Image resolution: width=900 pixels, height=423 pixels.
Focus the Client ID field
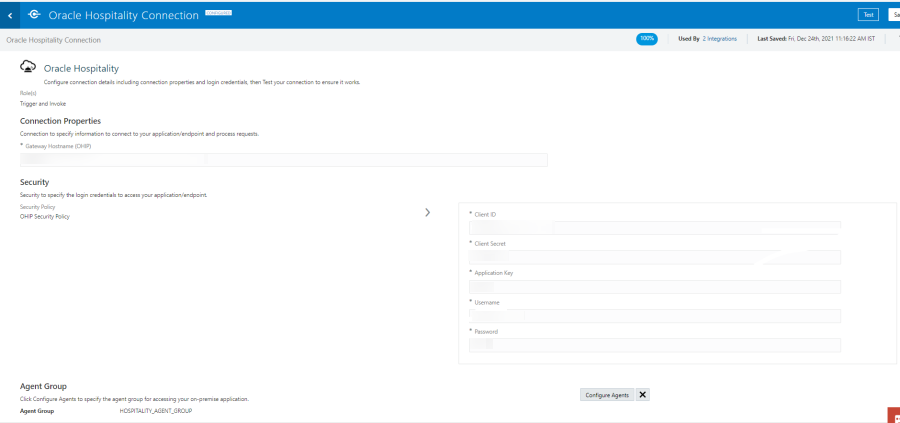tap(655, 228)
